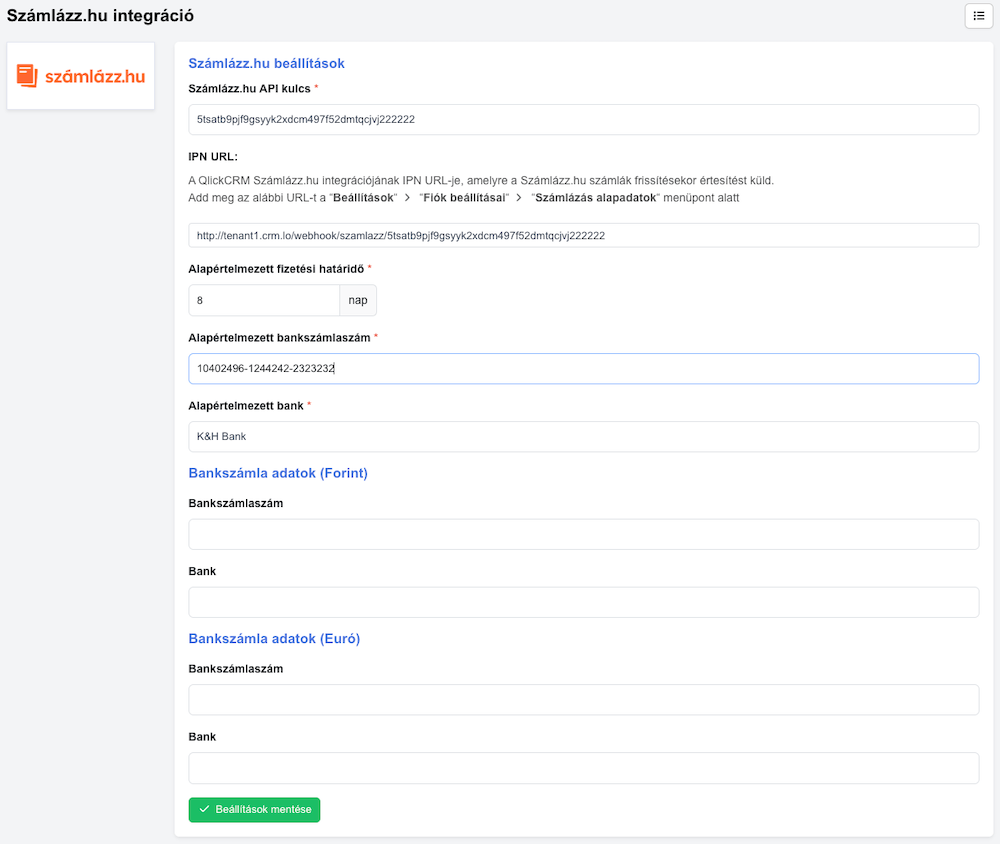Click bold 'Számlázás alapadatok' text

[x=596, y=198]
